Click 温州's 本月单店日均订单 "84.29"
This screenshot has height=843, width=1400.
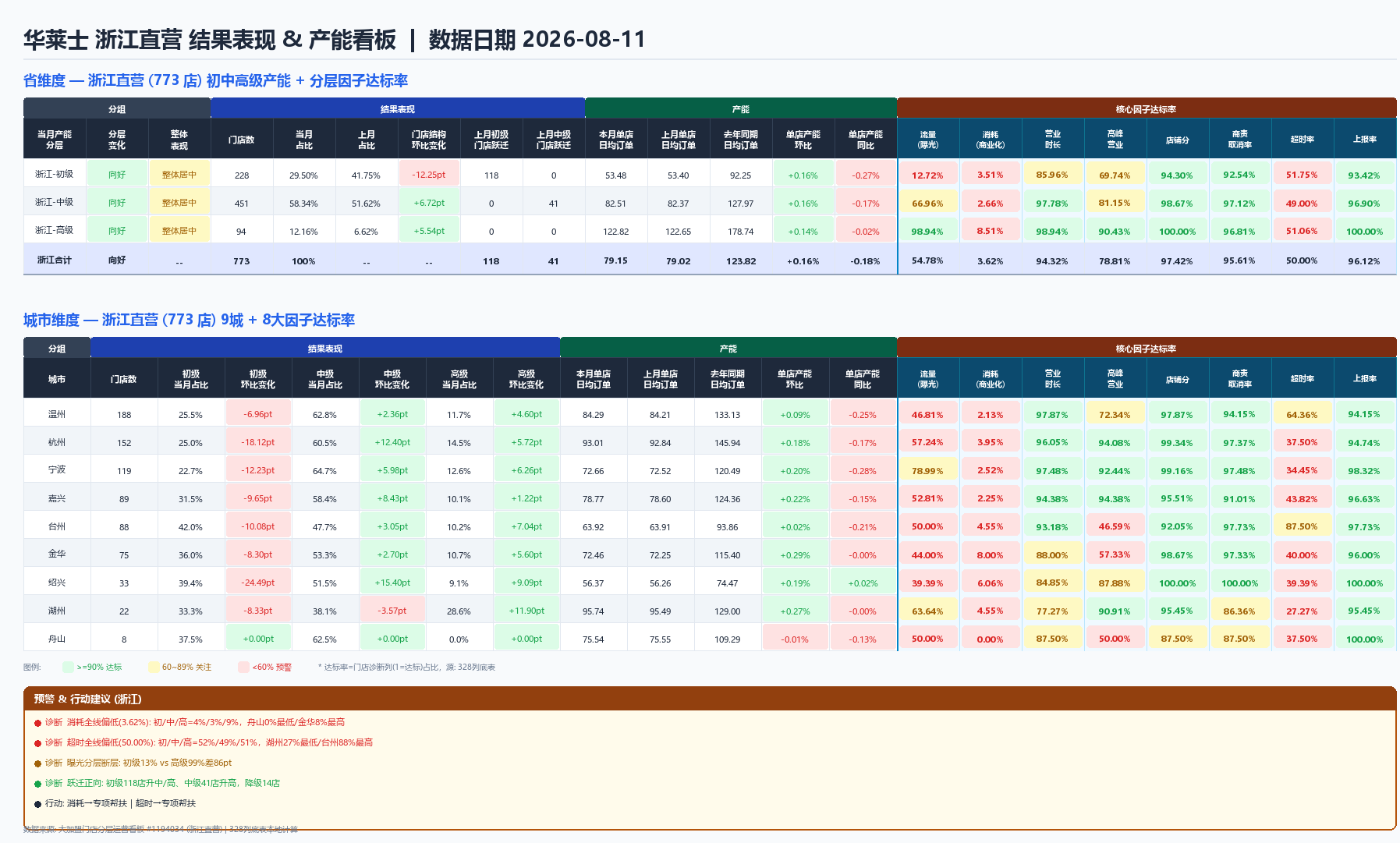[594, 415]
